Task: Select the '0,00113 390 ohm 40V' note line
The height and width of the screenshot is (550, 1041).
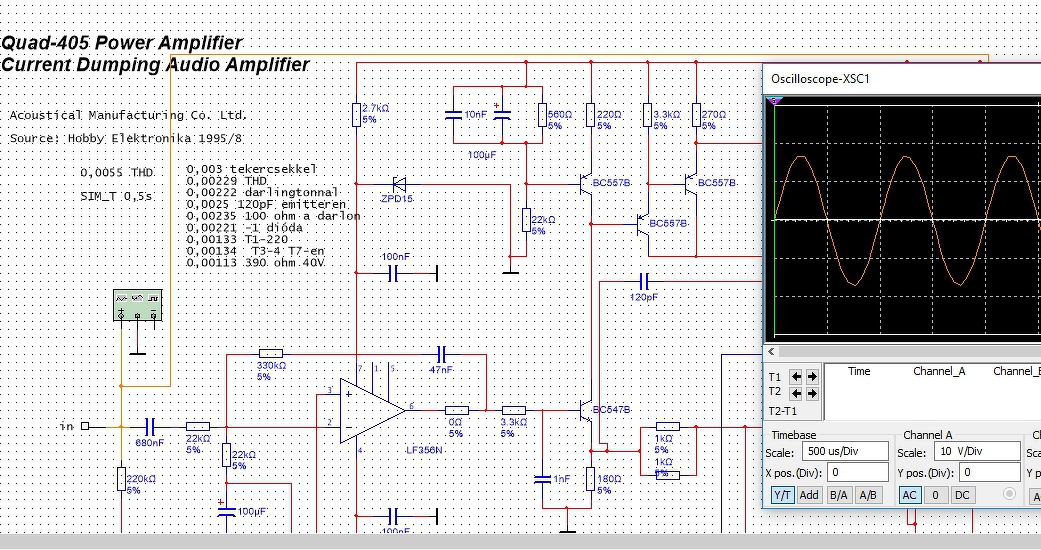Action: [x=256, y=262]
